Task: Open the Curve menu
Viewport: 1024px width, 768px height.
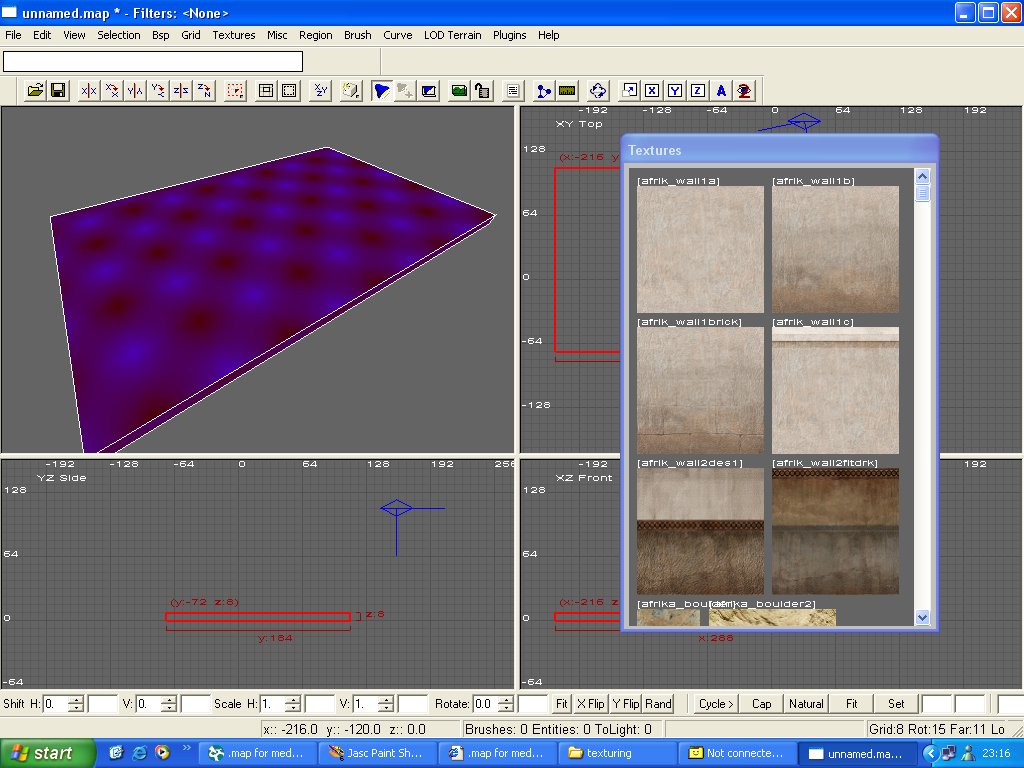Action: pos(397,35)
